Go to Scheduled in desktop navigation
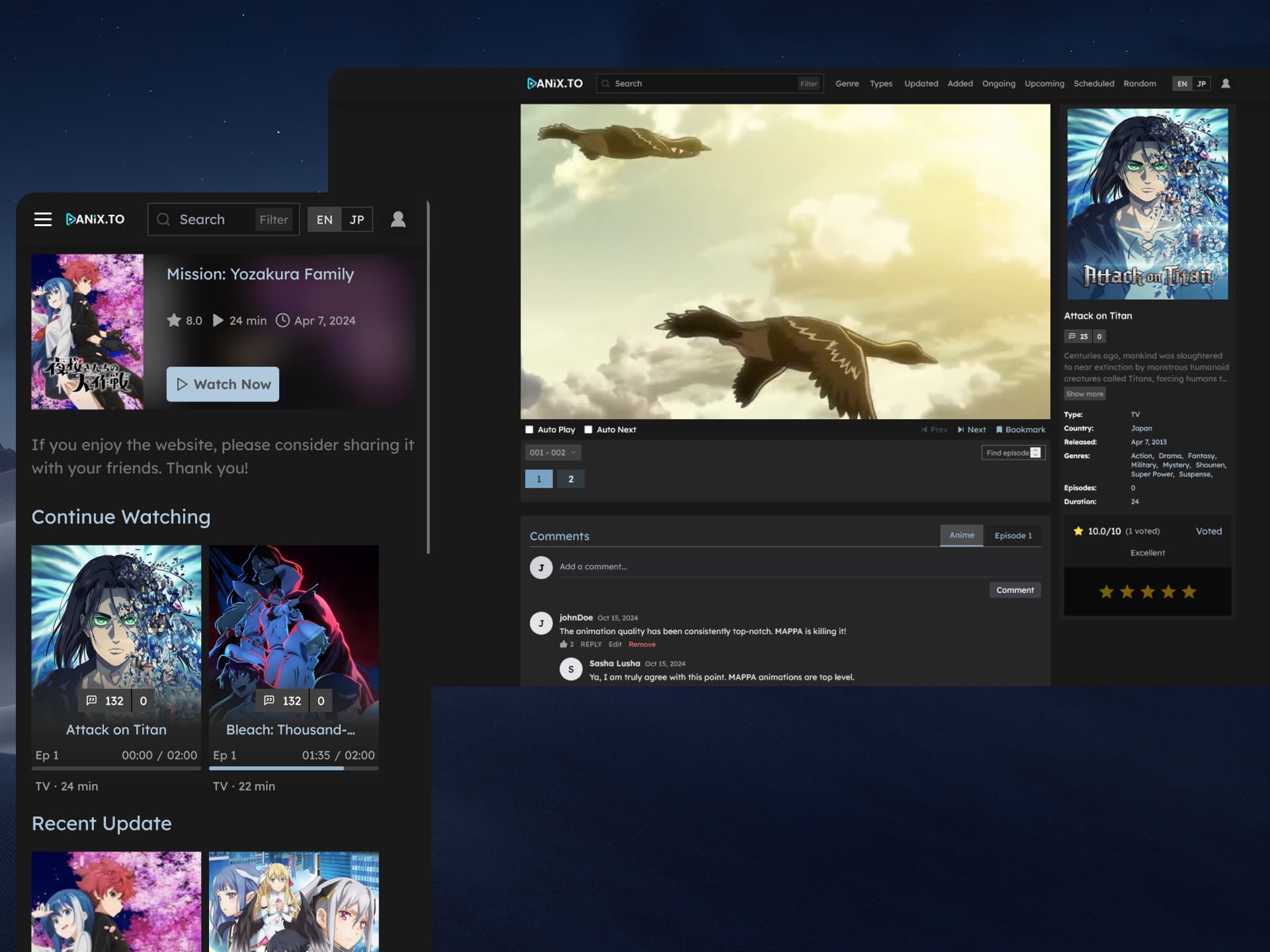Viewport: 1270px width, 952px height. coord(1093,84)
